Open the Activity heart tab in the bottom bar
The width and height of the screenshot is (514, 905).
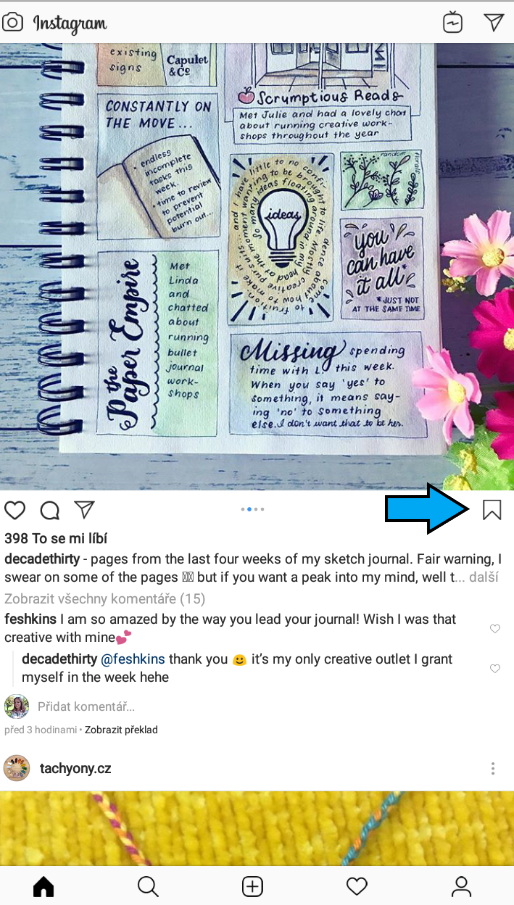click(x=357, y=886)
